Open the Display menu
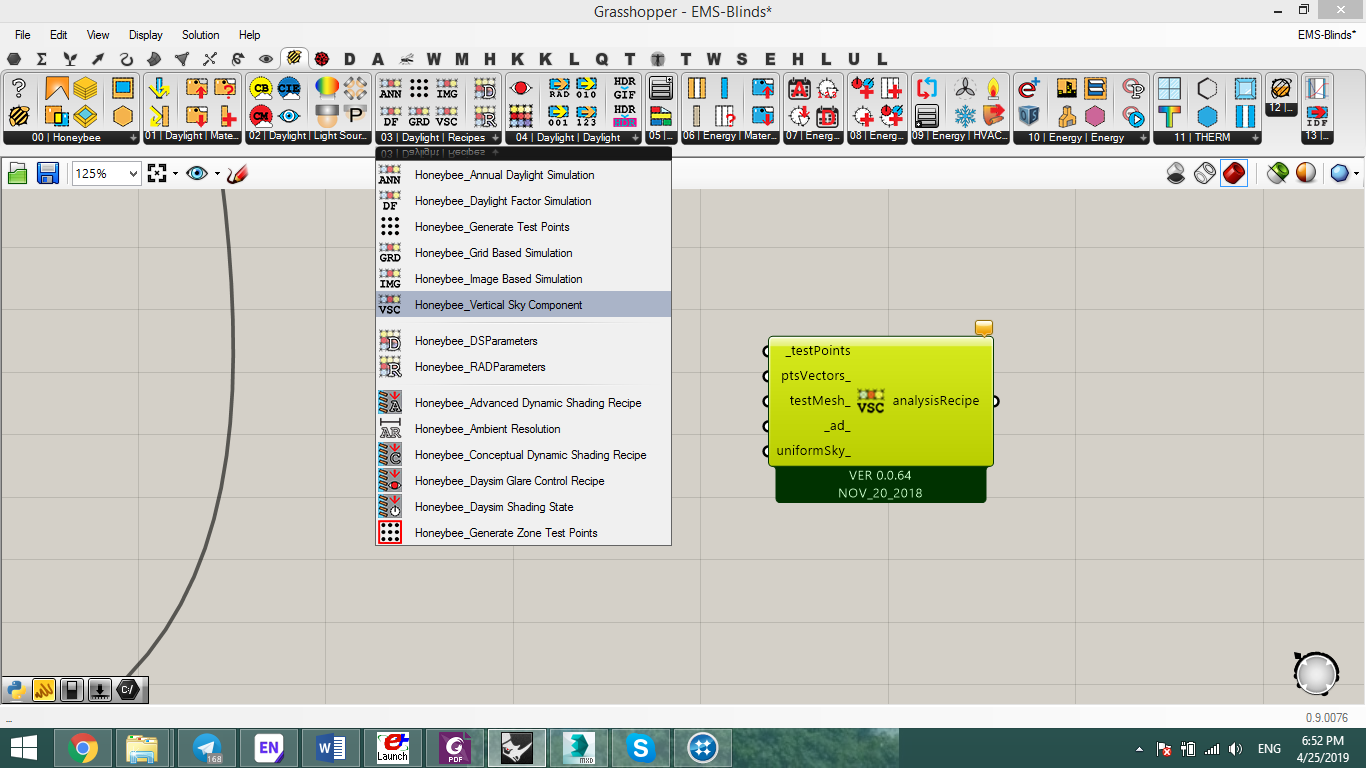This screenshot has height=768, width=1366. [x=146, y=35]
